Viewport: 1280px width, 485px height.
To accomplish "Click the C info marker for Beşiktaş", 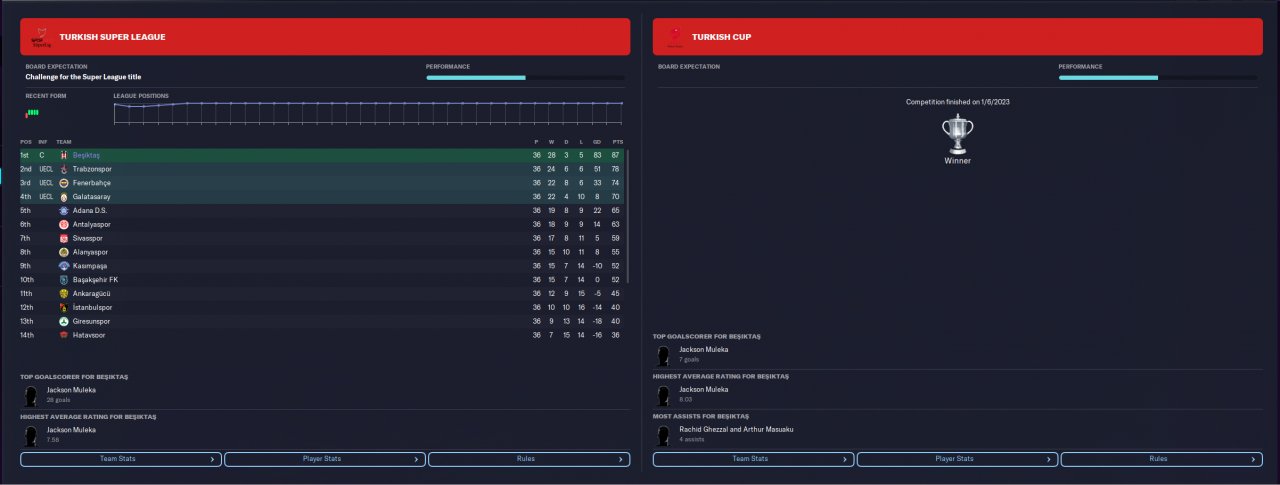I will (x=42, y=156).
